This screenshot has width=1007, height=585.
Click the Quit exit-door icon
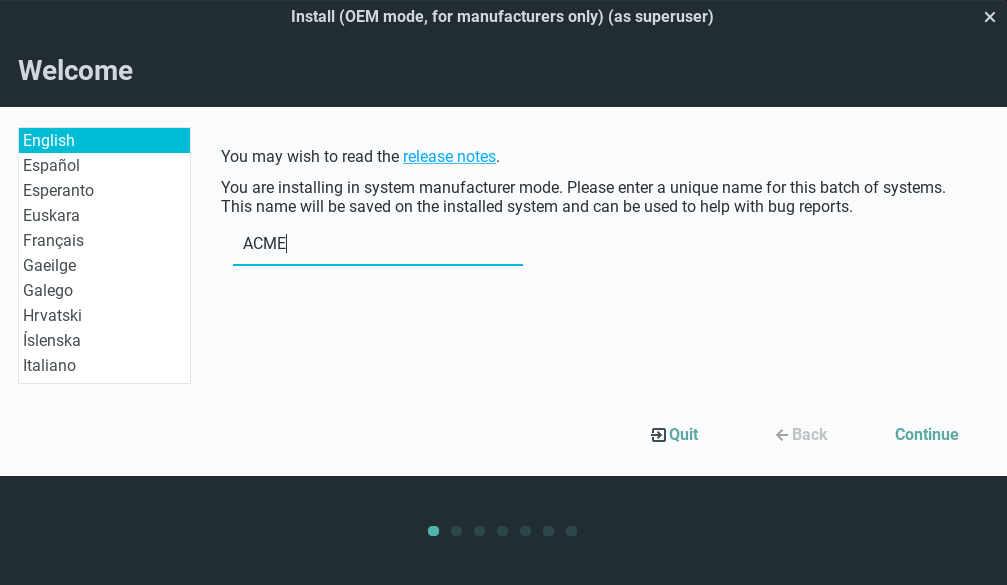click(658, 435)
